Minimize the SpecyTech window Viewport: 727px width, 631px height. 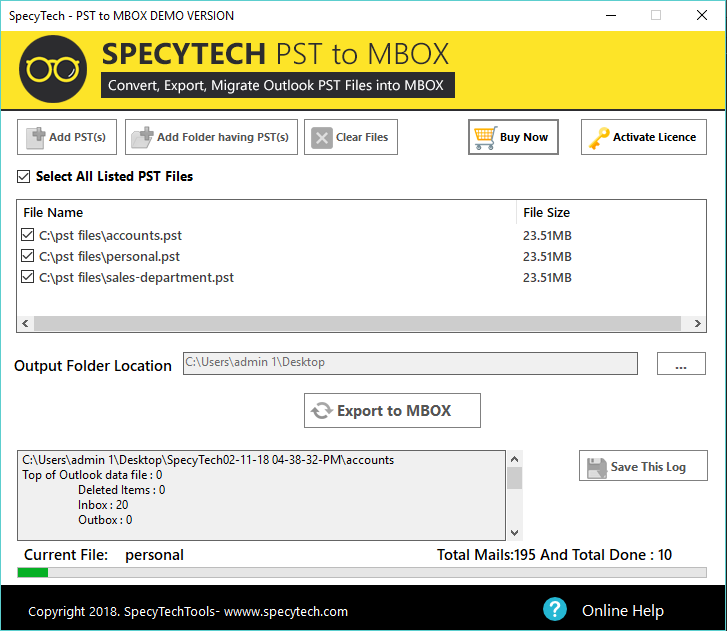611,15
